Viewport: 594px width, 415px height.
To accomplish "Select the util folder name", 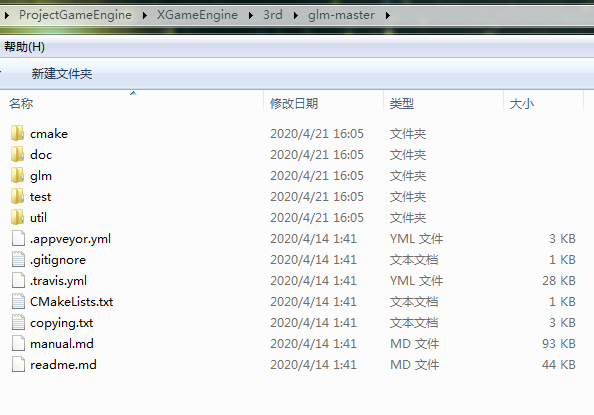I will (38, 218).
